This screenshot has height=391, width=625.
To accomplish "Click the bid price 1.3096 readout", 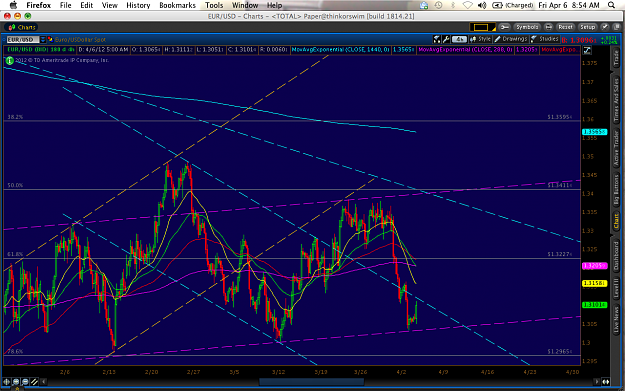I will point(580,40).
